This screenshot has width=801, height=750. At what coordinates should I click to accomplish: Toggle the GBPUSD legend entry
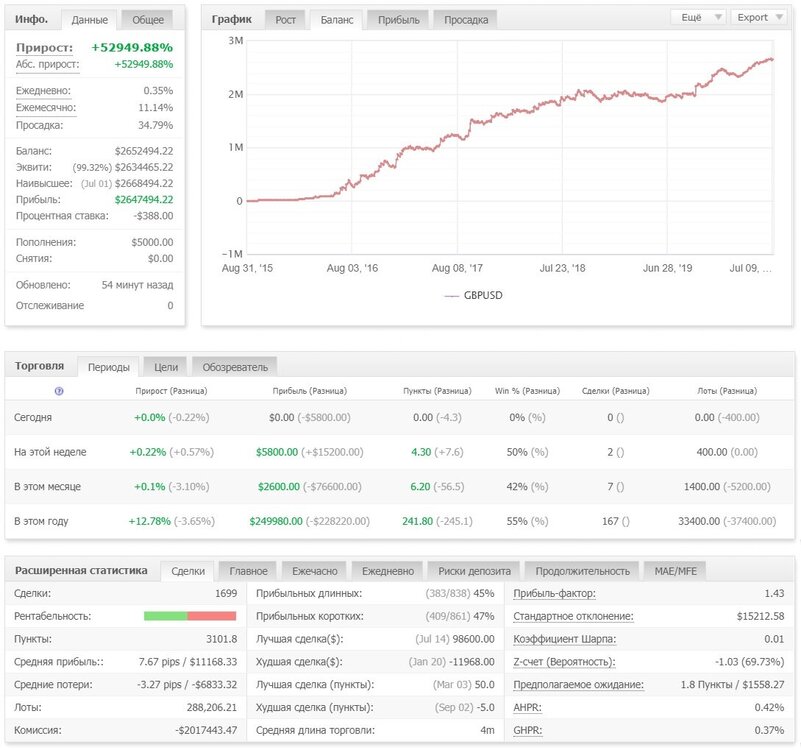coord(474,295)
